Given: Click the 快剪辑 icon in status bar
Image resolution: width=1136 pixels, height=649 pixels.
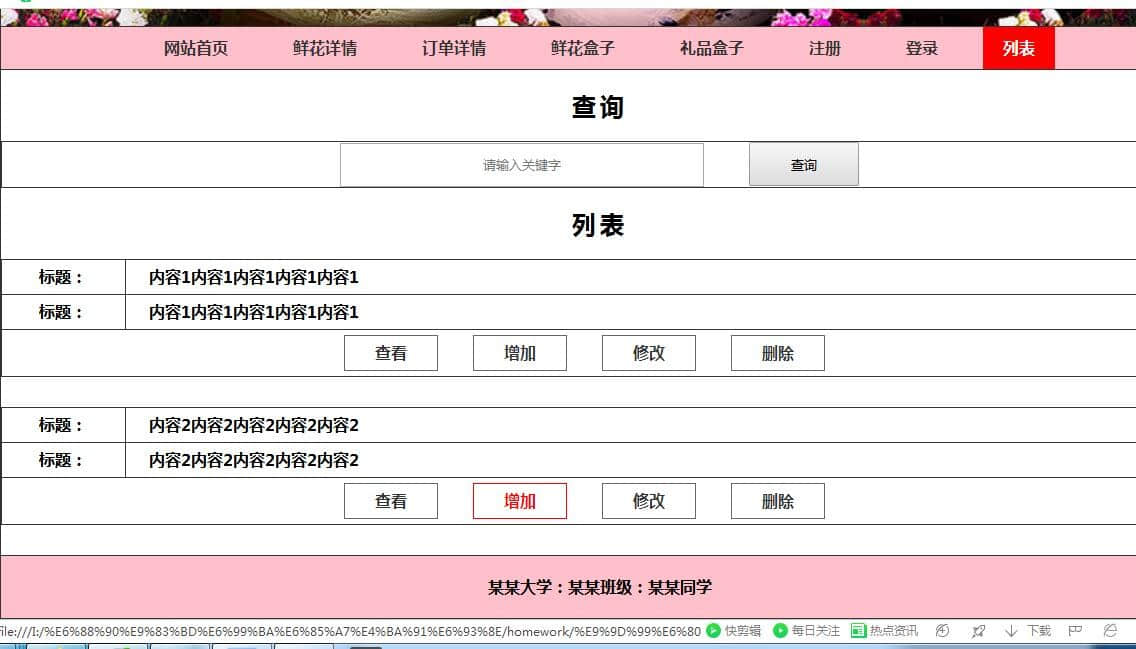Looking at the screenshot, I should 714,631.
